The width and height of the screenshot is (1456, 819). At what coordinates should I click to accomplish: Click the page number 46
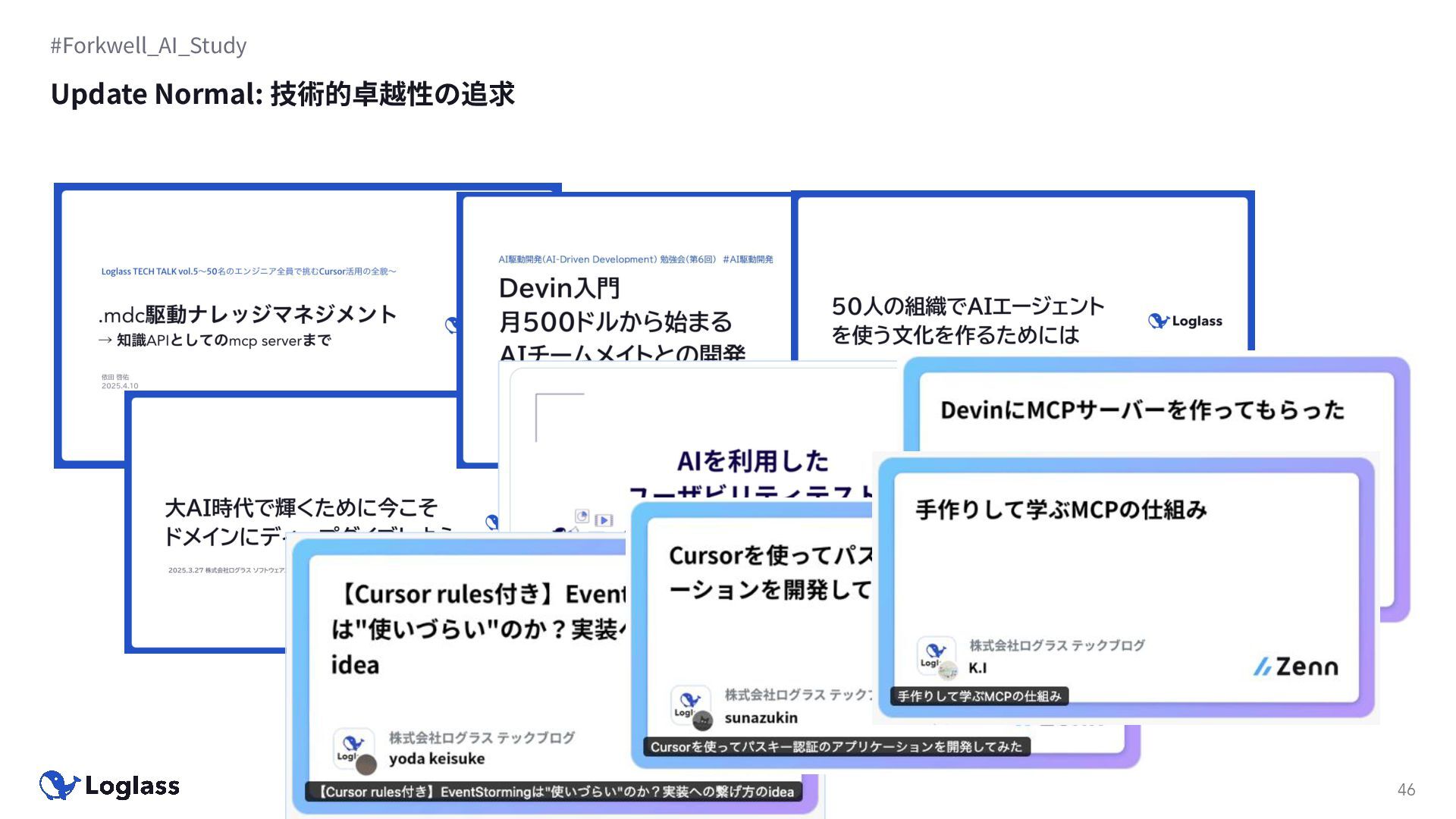coord(1406,789)
